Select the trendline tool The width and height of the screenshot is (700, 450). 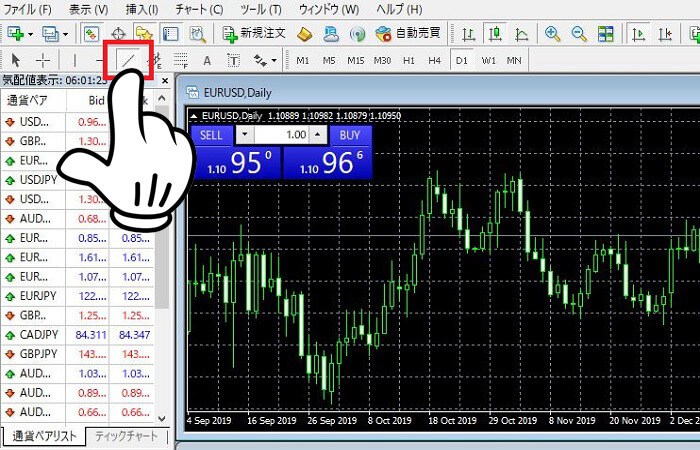click(128, 60)
